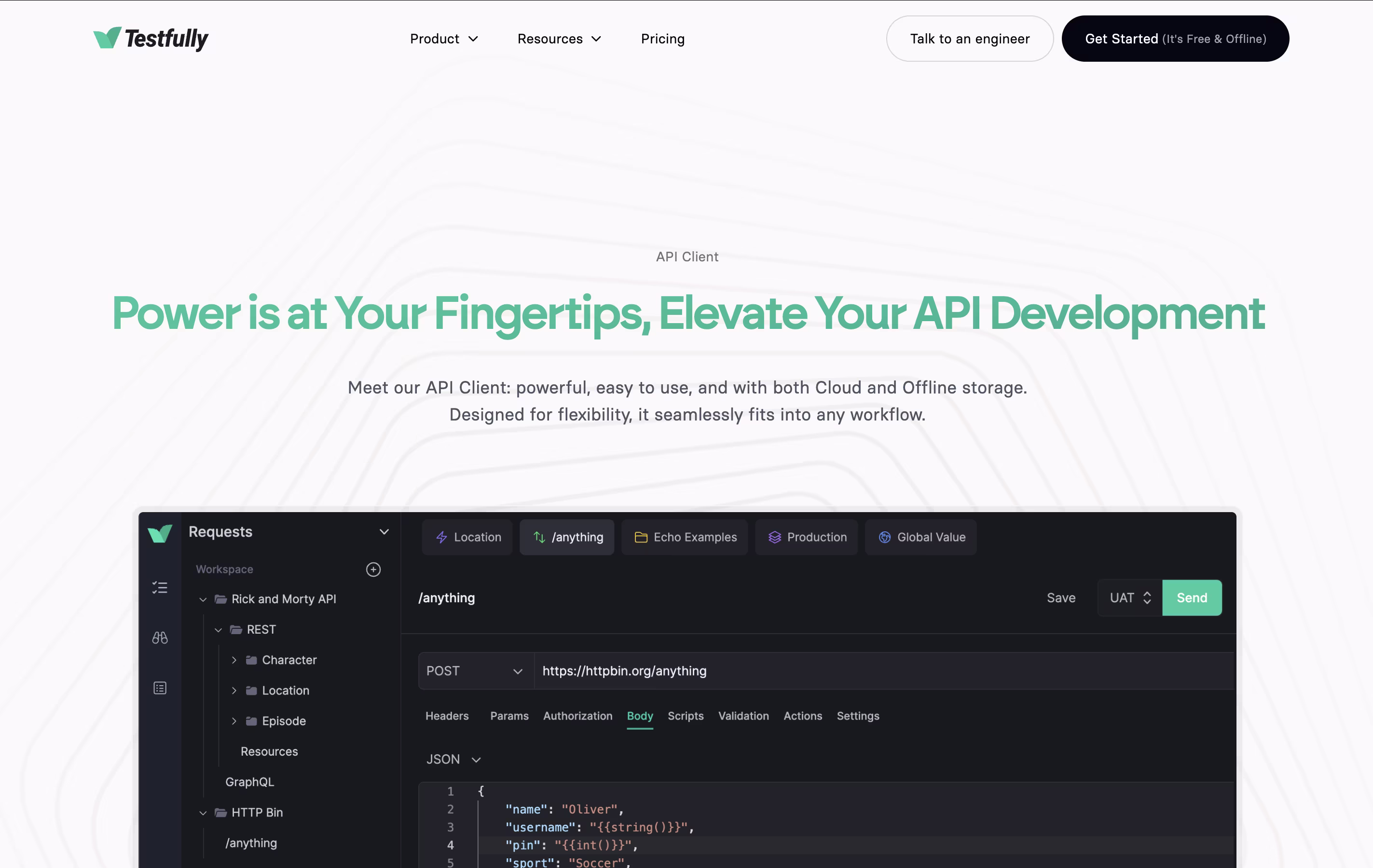Open the UAT environment selector
1373x868 pixels.
tap(1129, 598)
